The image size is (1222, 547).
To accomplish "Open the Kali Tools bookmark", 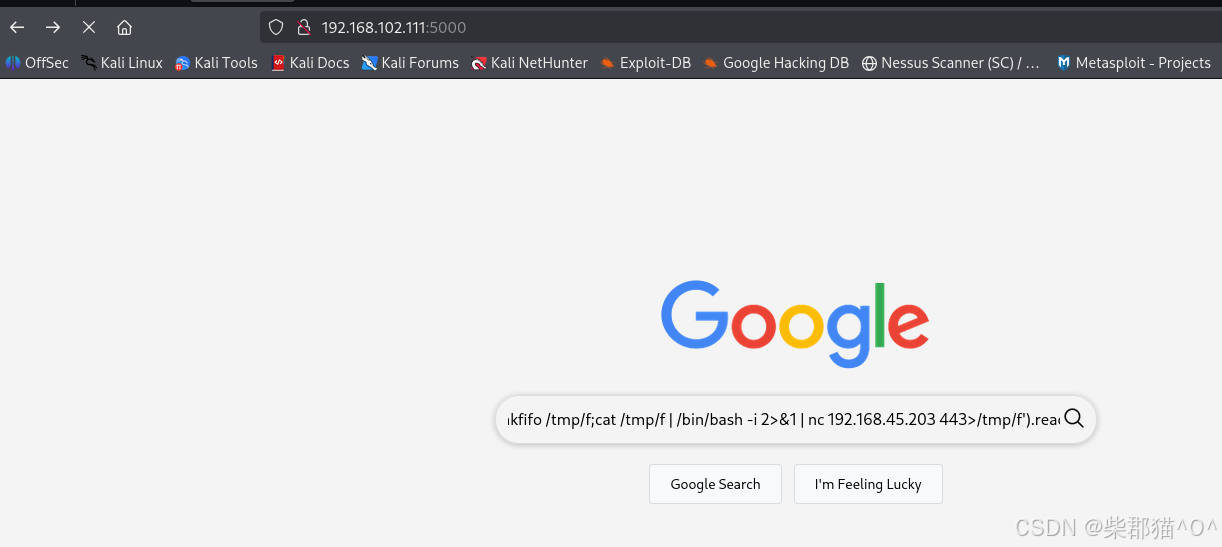I will (x=216, y=63).
